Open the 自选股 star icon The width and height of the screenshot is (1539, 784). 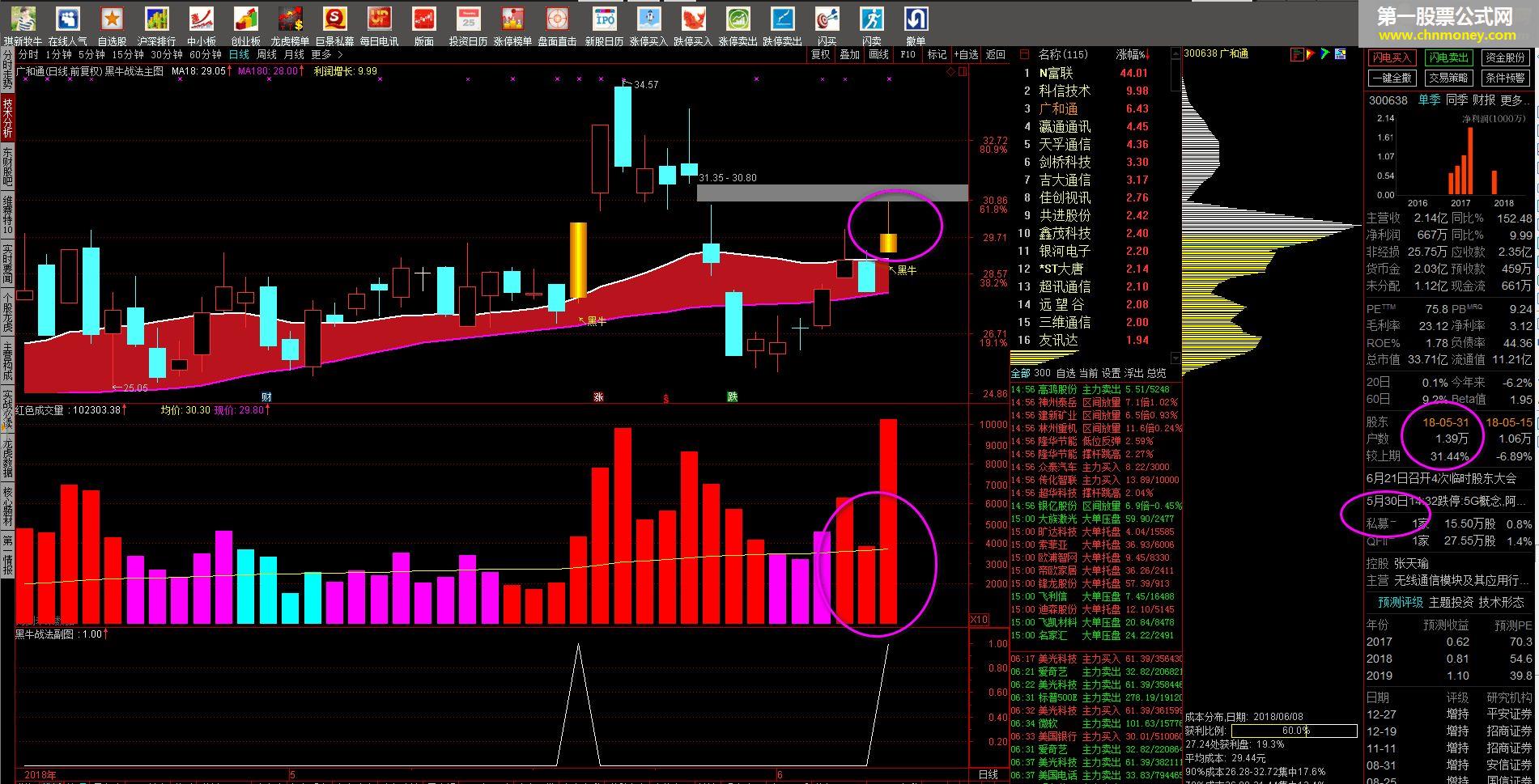coord(113,19)
